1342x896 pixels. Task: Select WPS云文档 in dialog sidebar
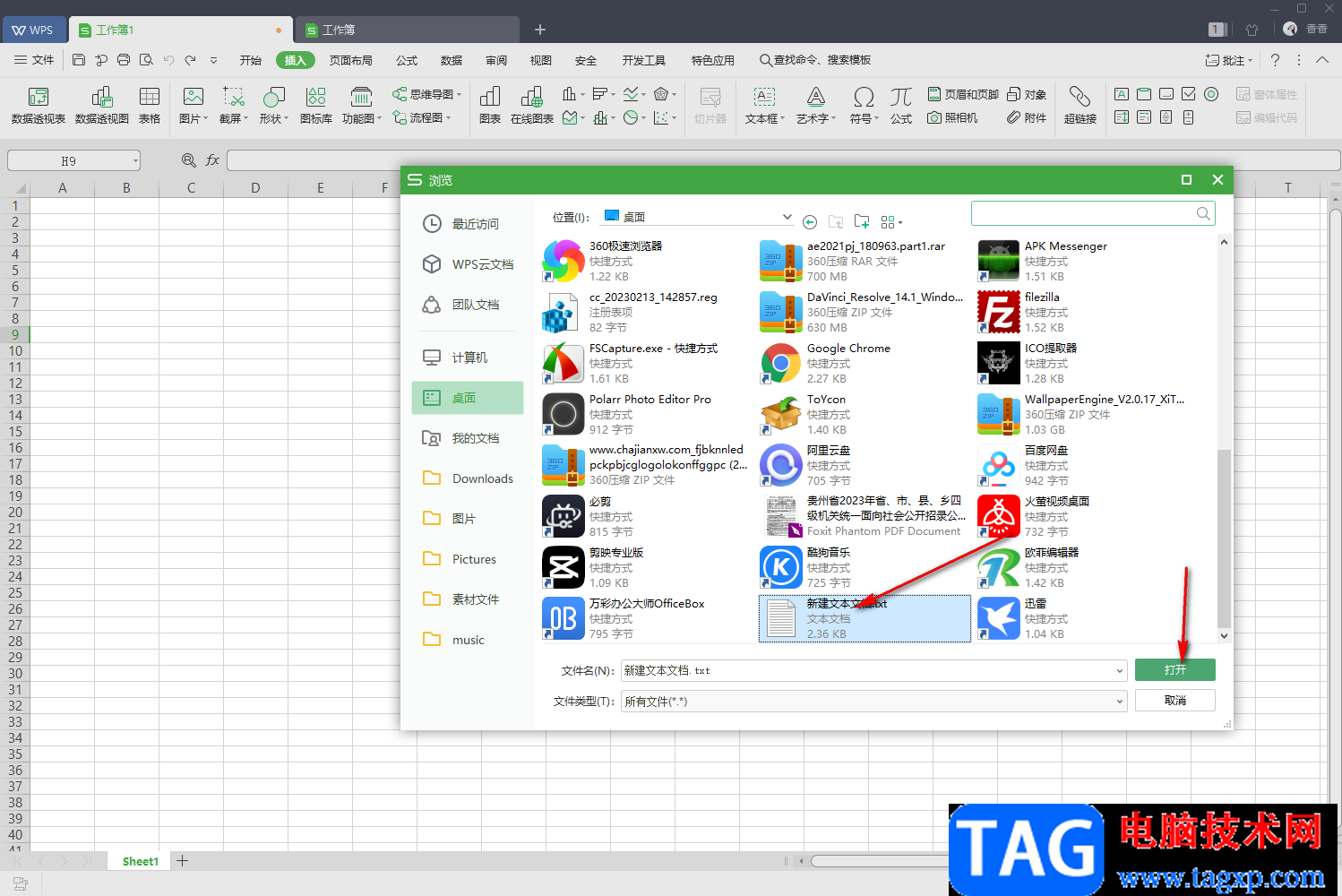pos(467,264)
